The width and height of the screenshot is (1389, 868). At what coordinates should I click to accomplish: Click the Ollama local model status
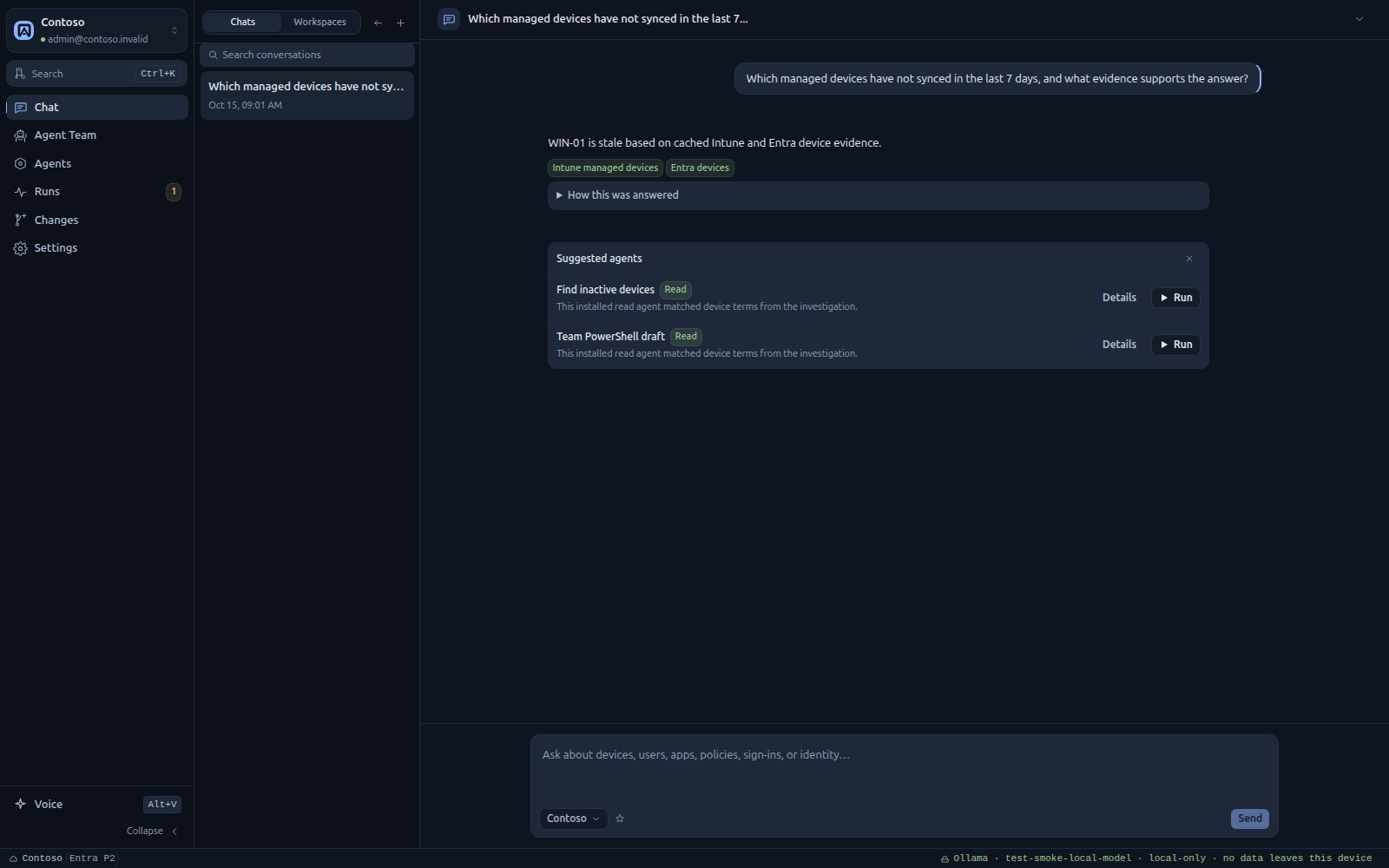pyautogui.click(x=1156, y=858)
